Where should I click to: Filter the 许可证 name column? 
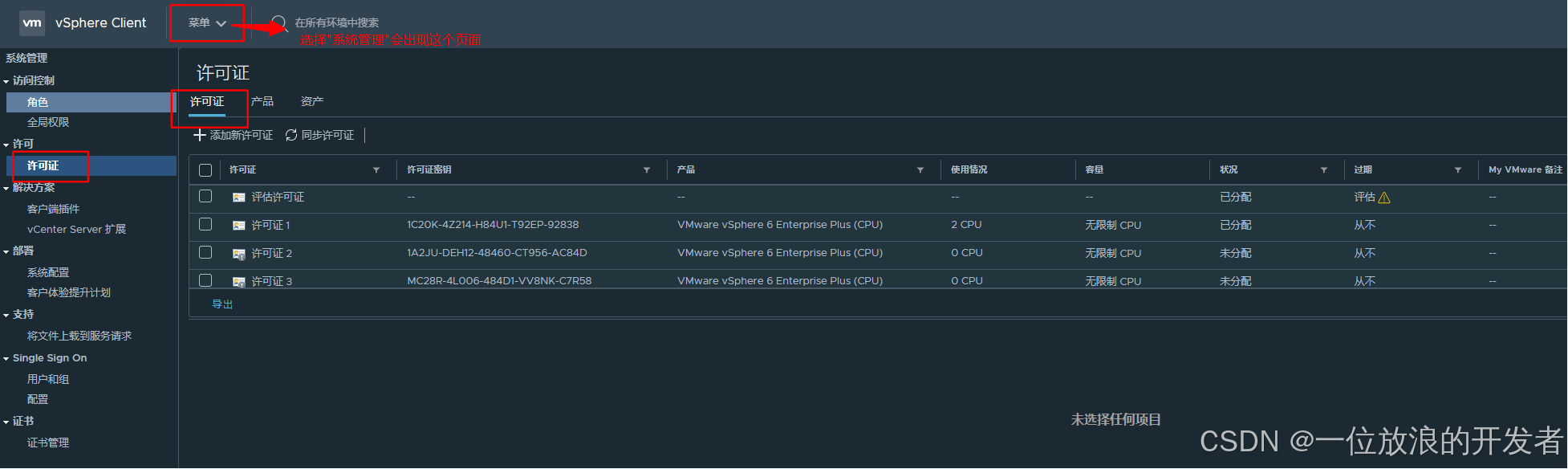[x=376, y=170]
